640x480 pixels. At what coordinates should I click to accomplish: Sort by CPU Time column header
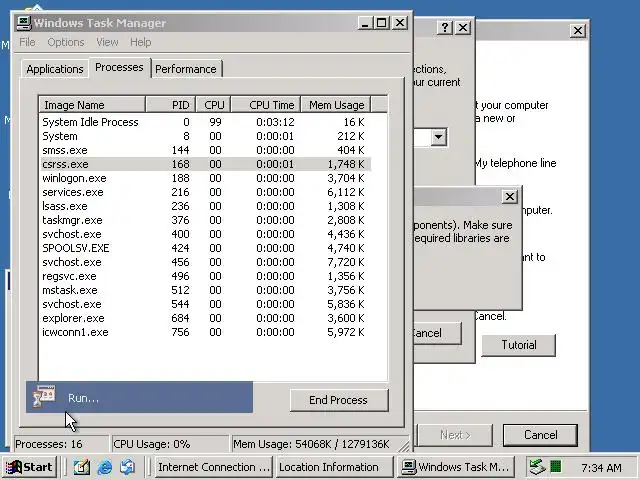click(266, 104)
